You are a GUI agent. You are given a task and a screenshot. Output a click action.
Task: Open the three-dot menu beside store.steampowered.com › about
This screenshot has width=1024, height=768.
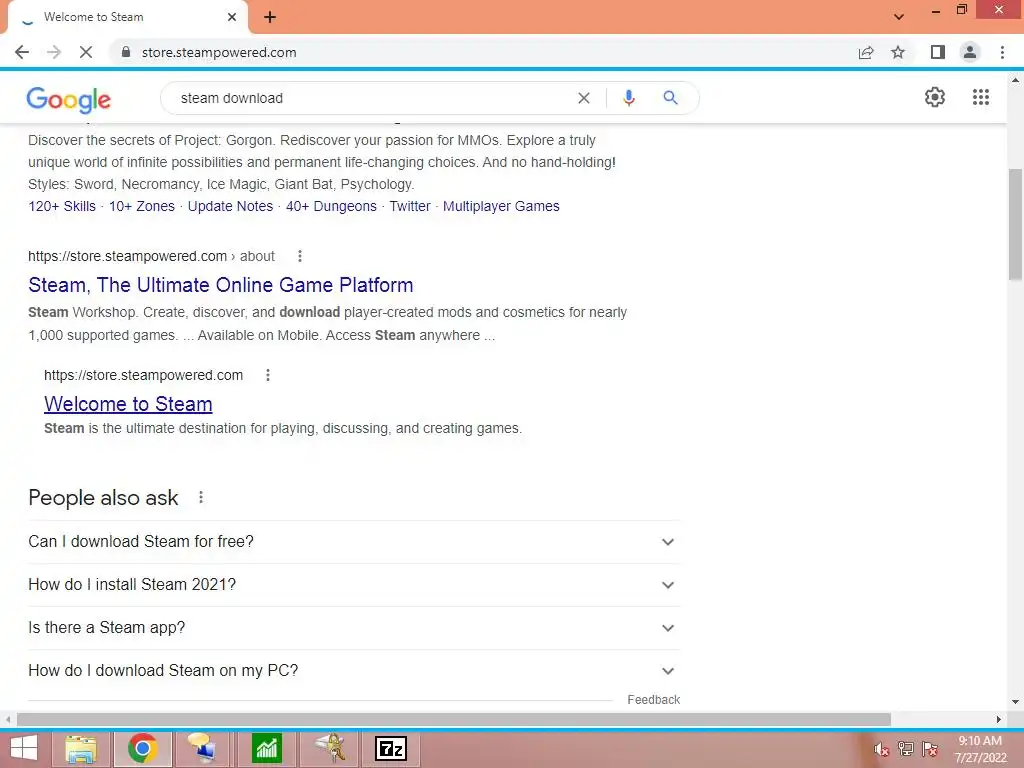pyautogui.click(x=300, y=256)
